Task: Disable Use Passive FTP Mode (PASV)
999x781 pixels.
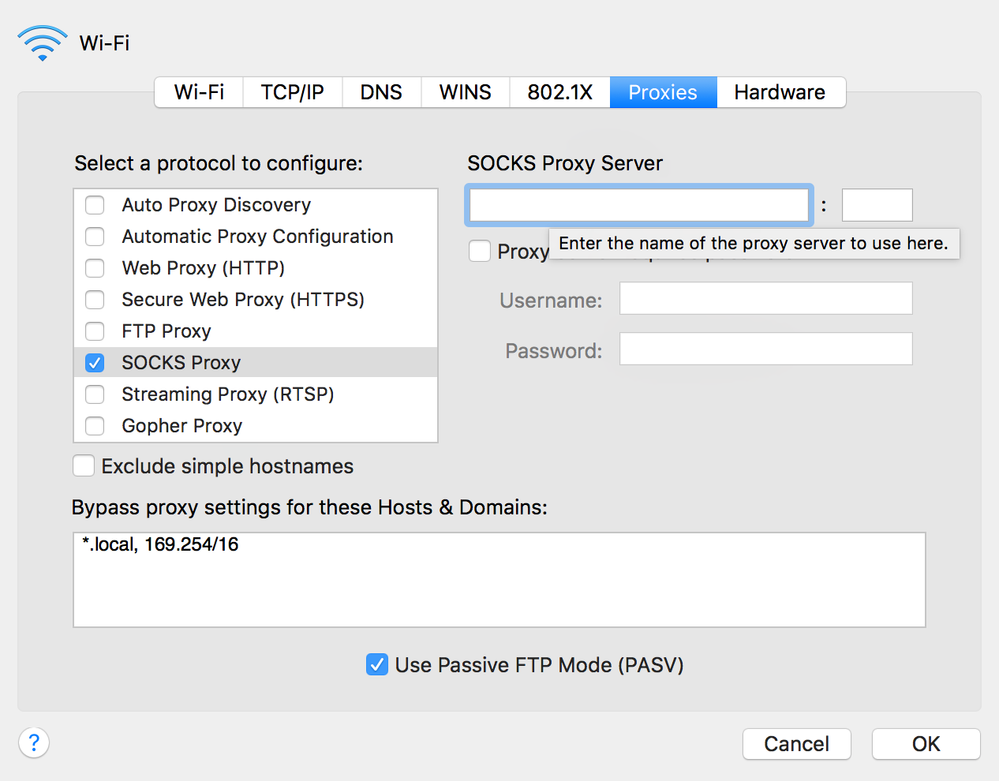Action: pos(377,665)
